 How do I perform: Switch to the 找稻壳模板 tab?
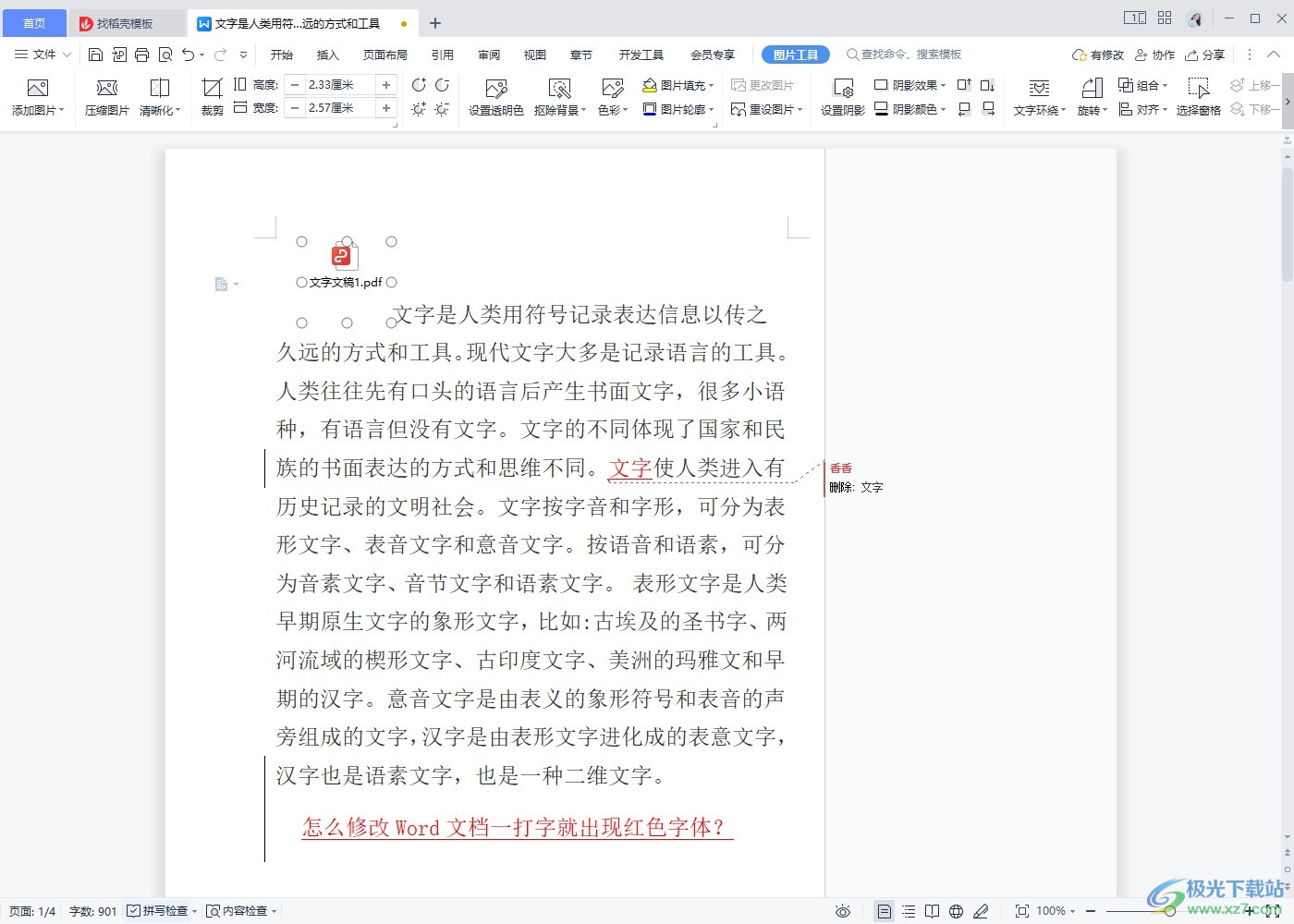[x=126, y=23]
